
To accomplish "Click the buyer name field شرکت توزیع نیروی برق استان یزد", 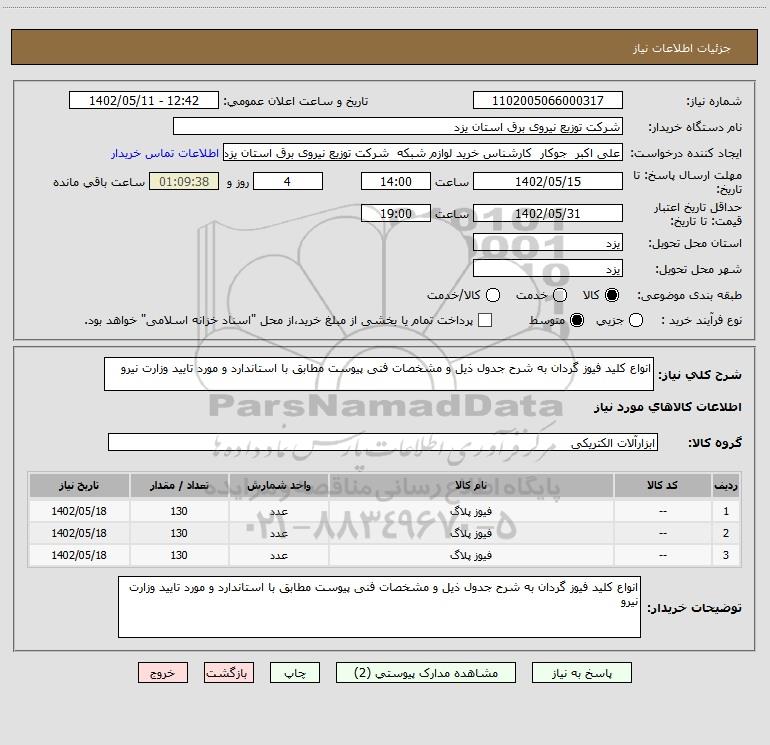I will pyautogui.click(x=398, y=126).
